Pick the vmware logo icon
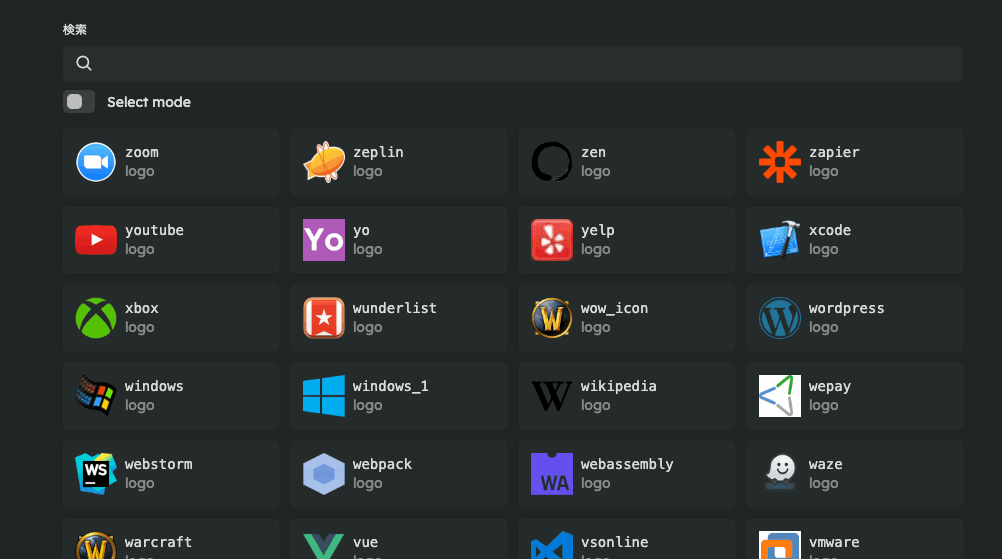 [x=780, y=545]
